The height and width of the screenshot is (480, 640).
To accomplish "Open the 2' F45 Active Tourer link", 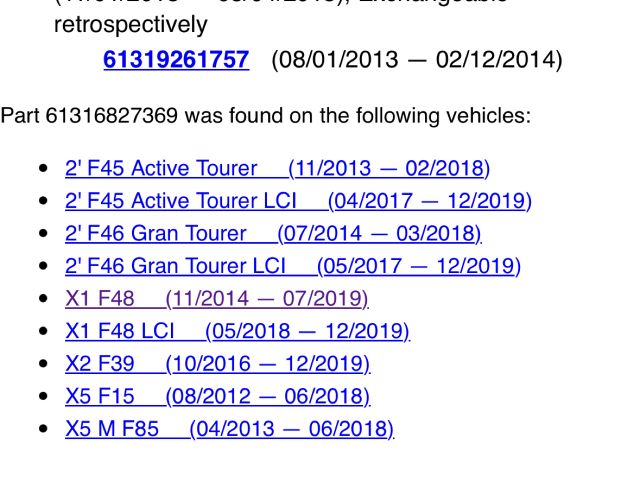I will pos(160,168).
